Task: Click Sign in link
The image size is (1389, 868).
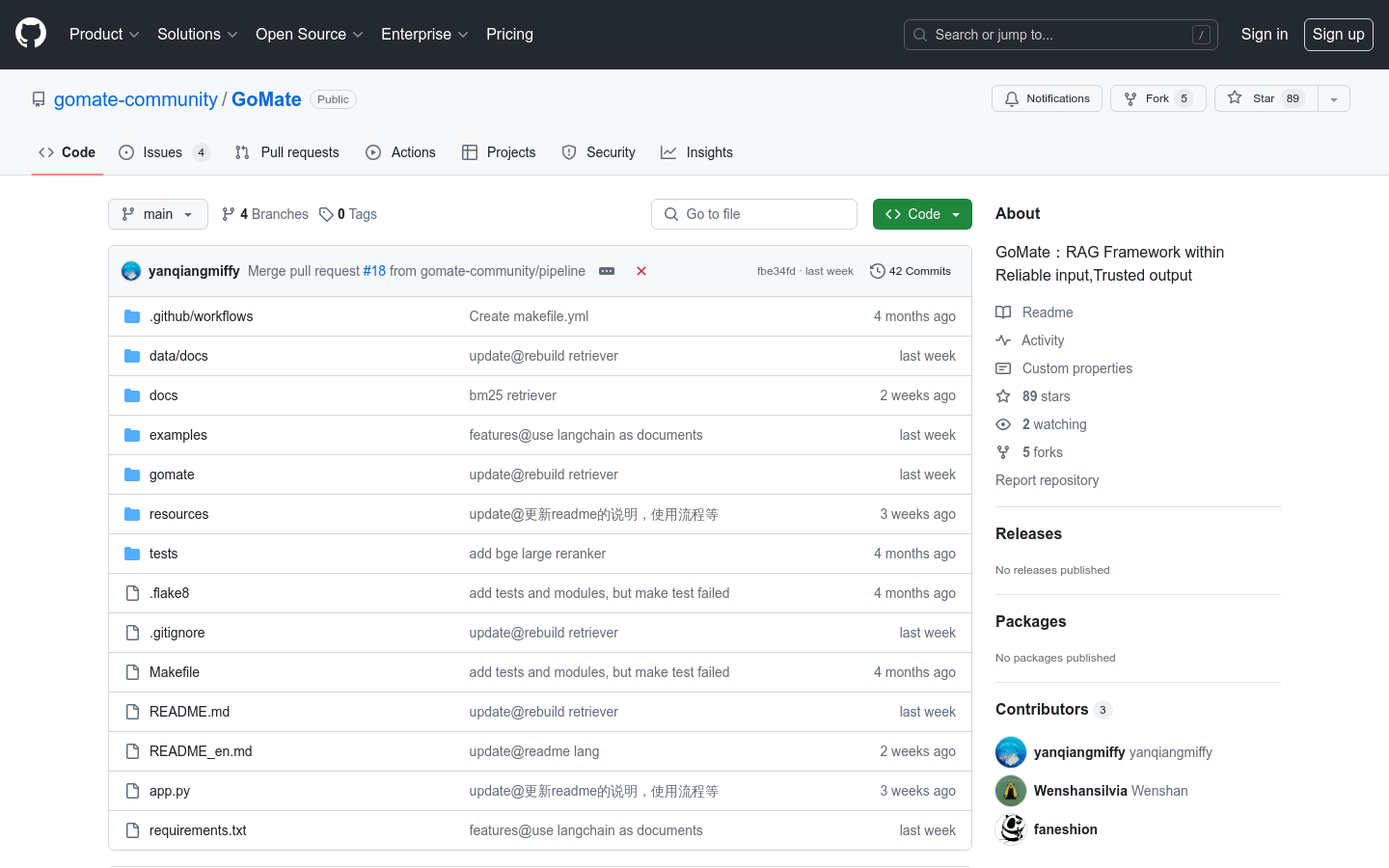Action: 1264,34
